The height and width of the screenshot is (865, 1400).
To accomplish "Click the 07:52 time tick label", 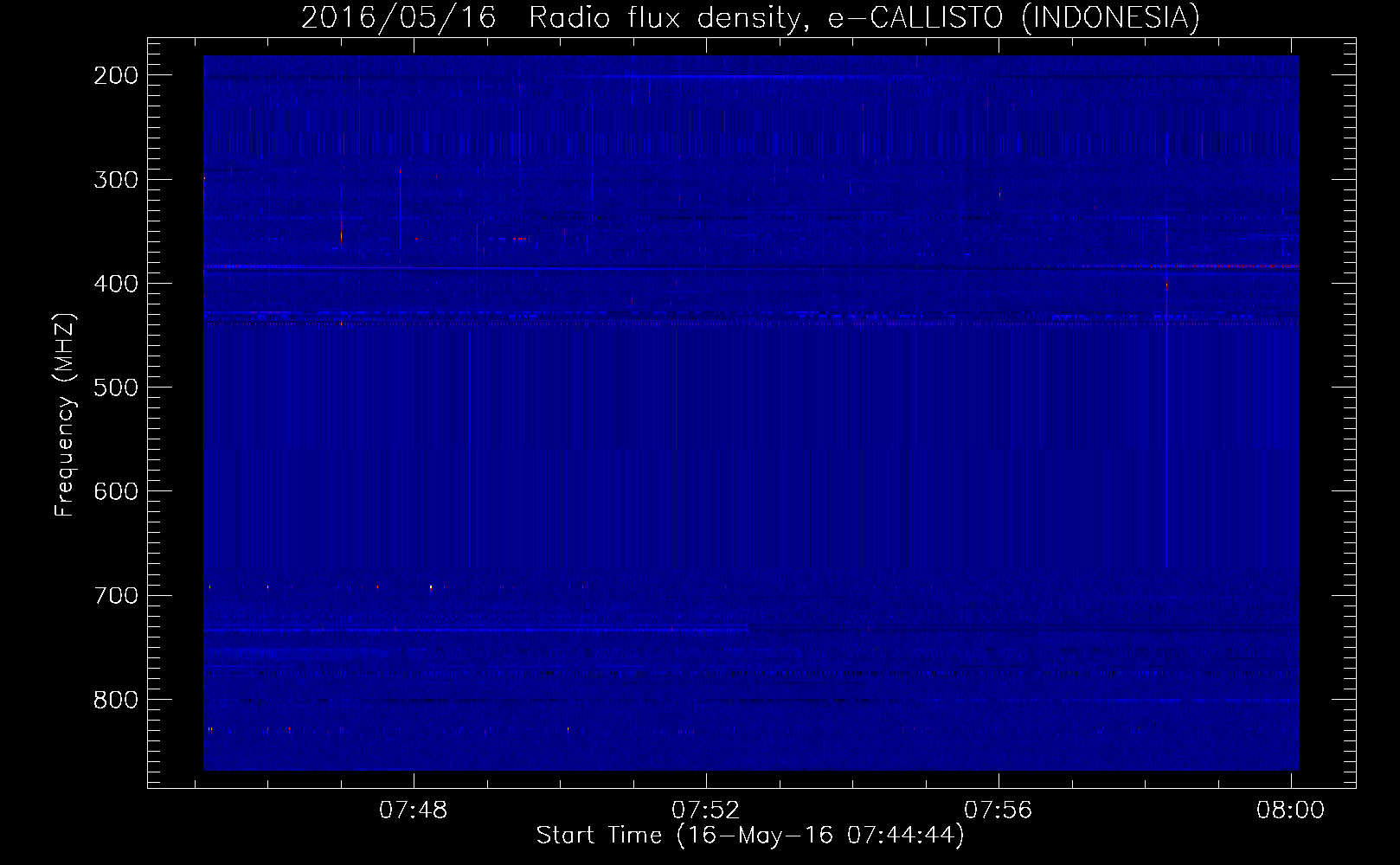I will point(706,811).
